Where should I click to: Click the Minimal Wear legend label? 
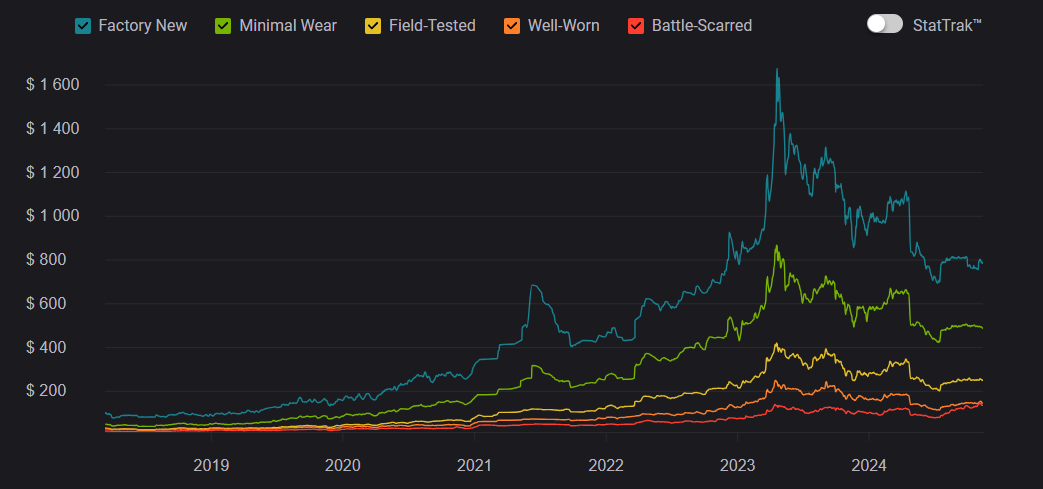point(288,25)
